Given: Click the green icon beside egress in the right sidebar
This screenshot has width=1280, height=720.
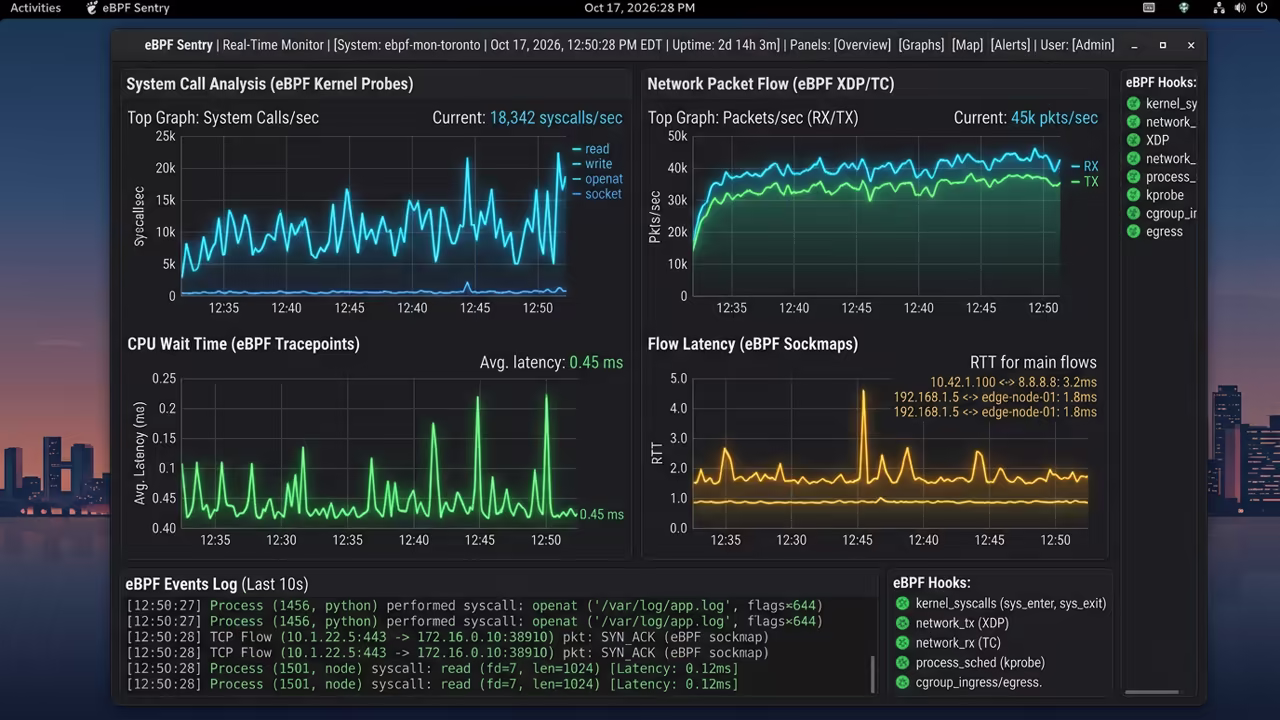Looking at the screenshot, I should (x=1133, y=231).
